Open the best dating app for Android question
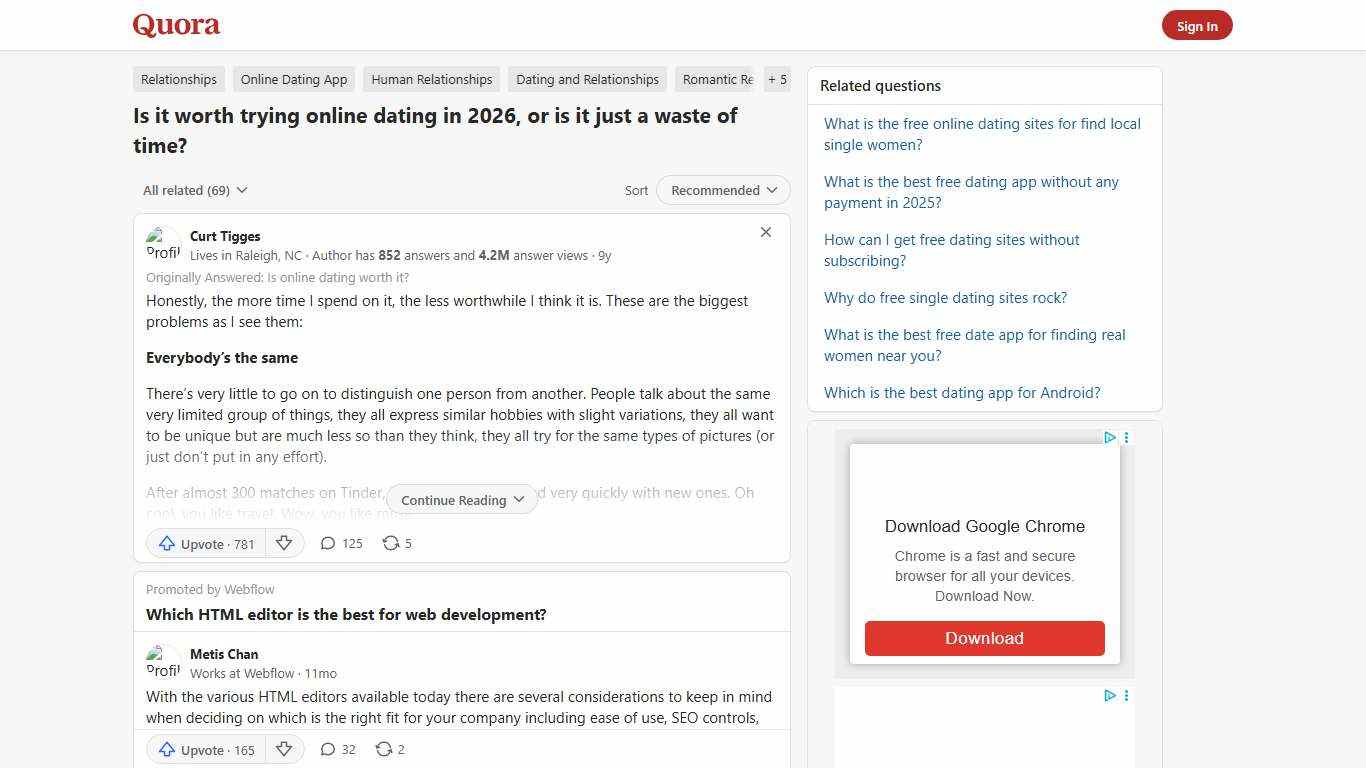The width and height of the screenshot is (1366, 768). (x=962, y=392)
